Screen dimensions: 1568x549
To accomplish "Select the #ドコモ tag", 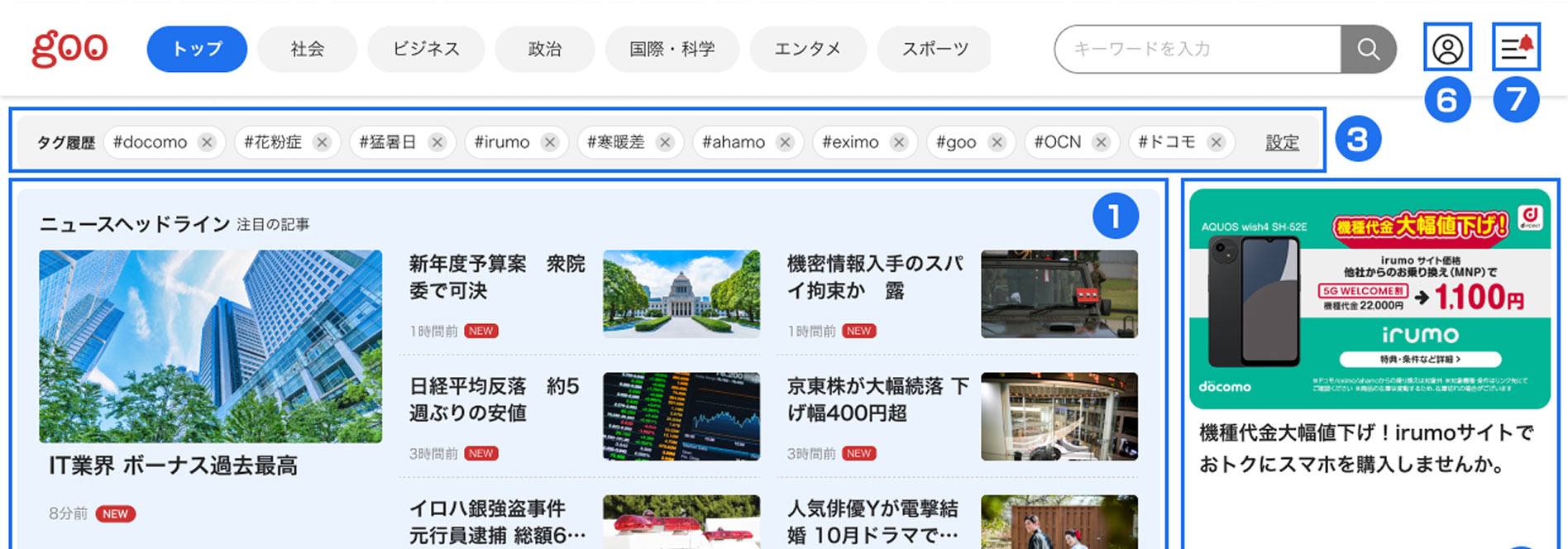I will (x=1167, y=142).
